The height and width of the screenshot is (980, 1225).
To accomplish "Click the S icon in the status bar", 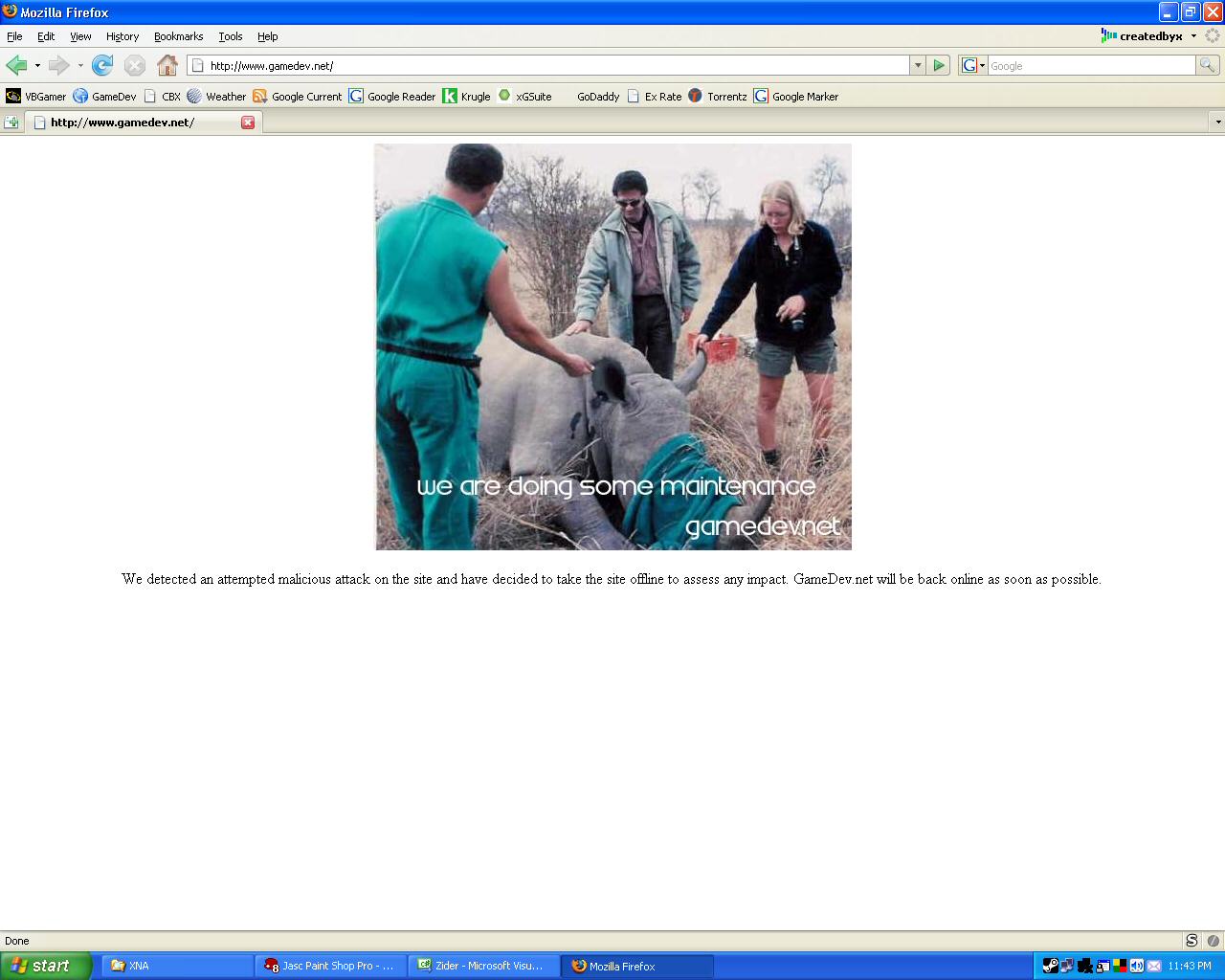I will pos(1192,941).
